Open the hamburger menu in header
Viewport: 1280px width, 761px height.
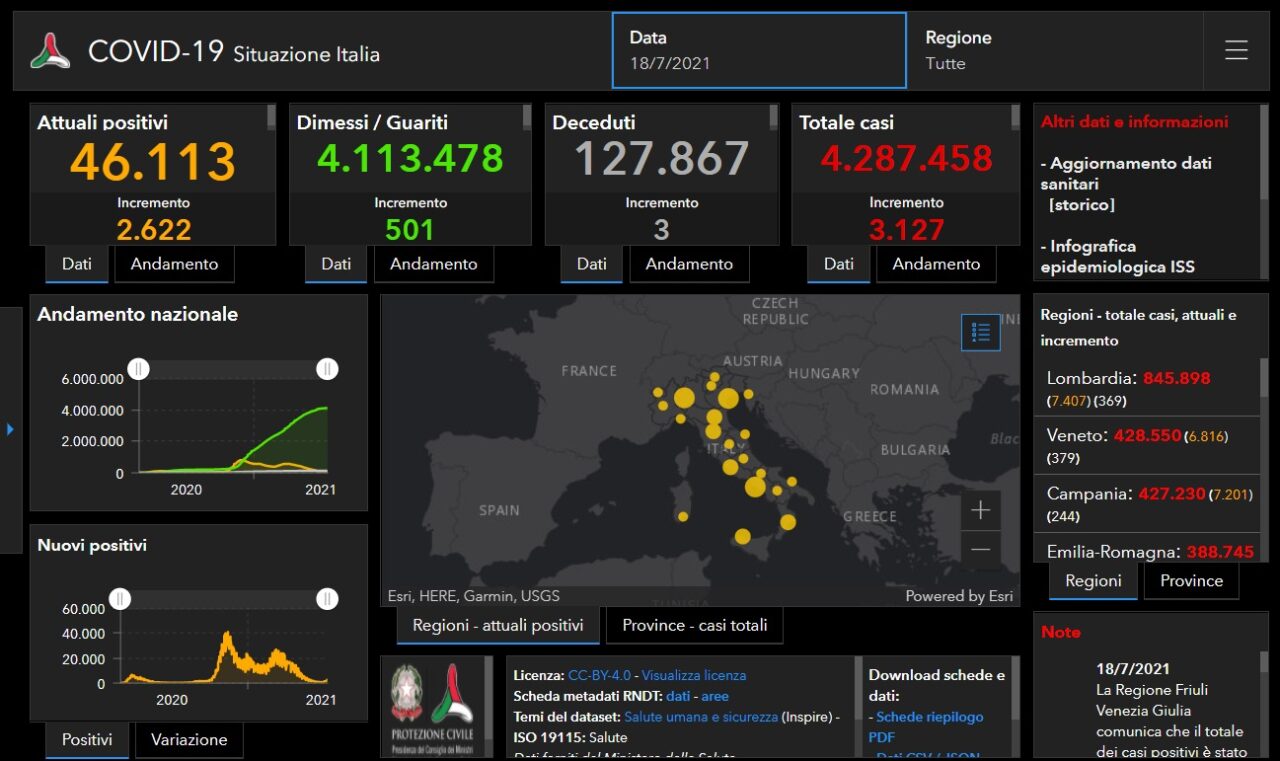[x=1236, y=50]
